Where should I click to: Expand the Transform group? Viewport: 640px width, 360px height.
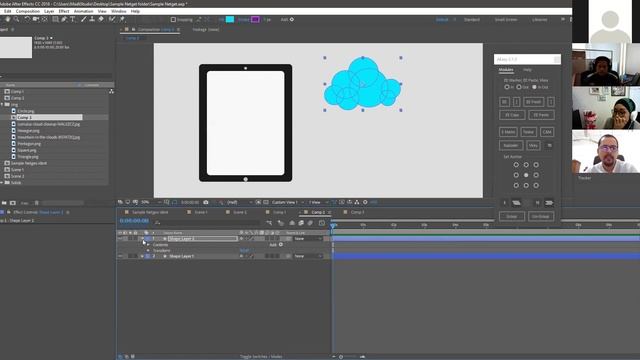(148, 251)
